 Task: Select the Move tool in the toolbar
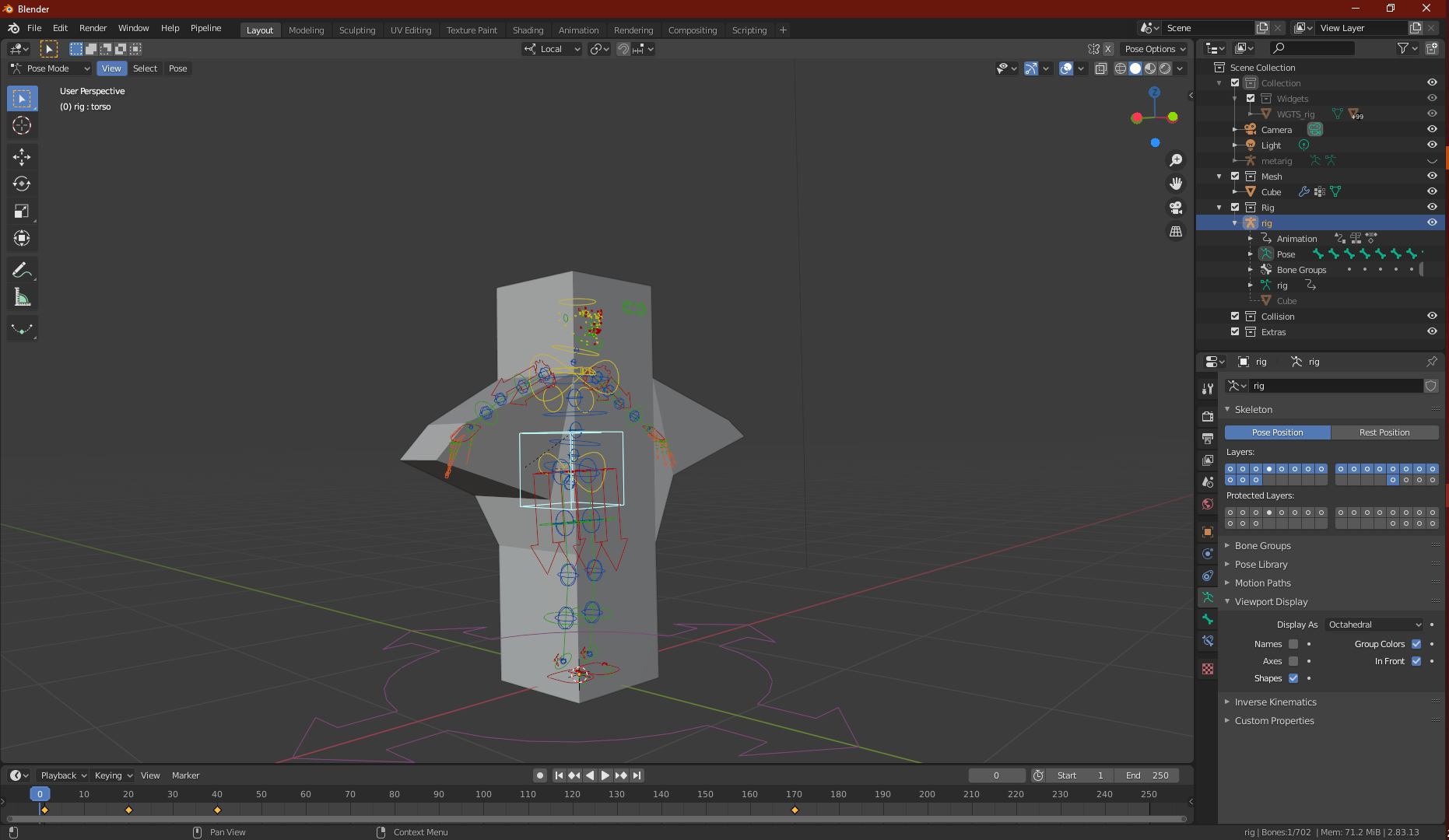tap(22, 156)
